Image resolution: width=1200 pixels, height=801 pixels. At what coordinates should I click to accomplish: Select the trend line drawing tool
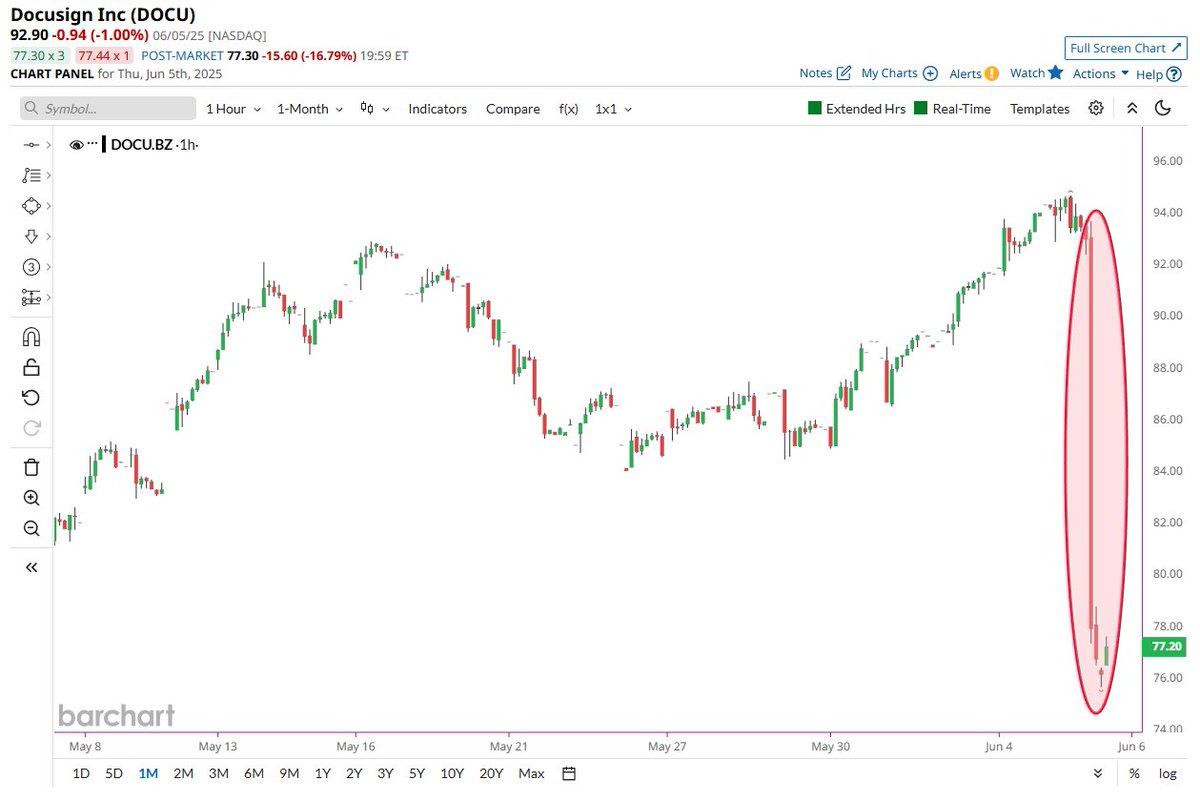(x=30, y=145)
